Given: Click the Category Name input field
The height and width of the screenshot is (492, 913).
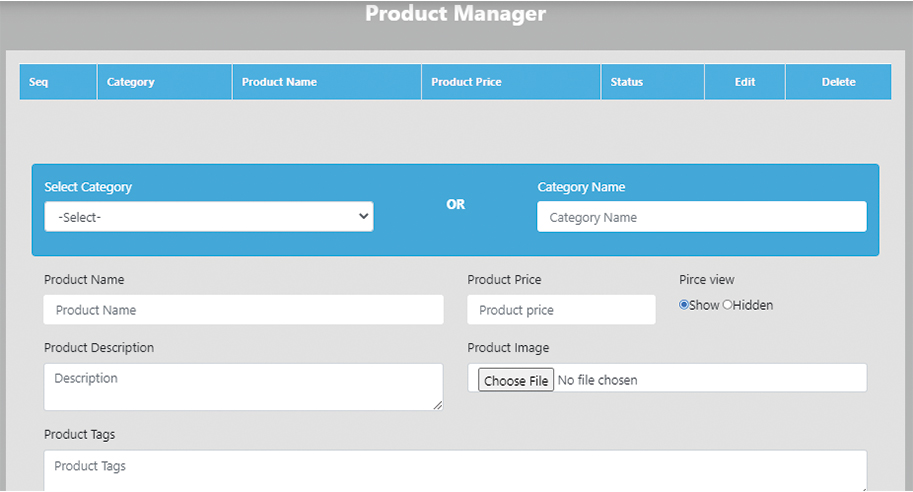Looking at the screenshot, I should [x=701, y=217].
